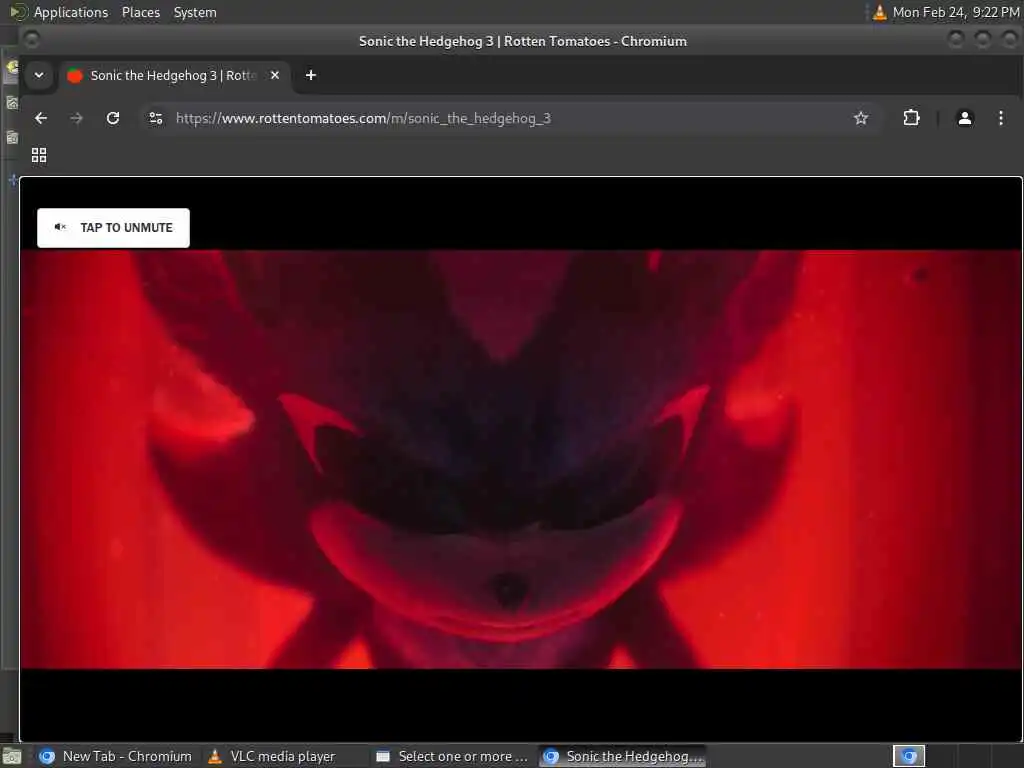Click the Sonic trailer video frame
1024x768 pixels.
tap(520, 459)
